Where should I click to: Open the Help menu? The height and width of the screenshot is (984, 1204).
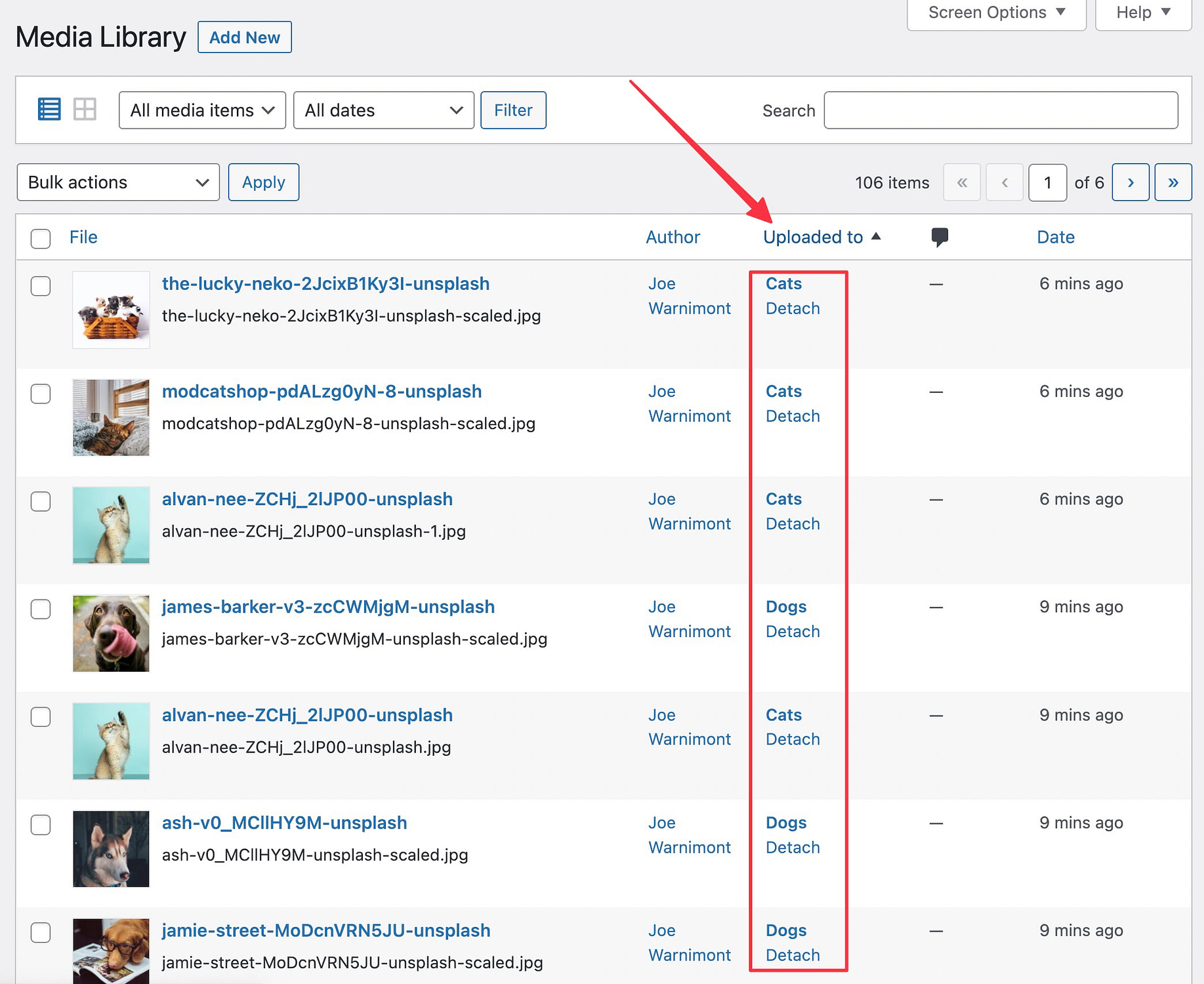1143,12
